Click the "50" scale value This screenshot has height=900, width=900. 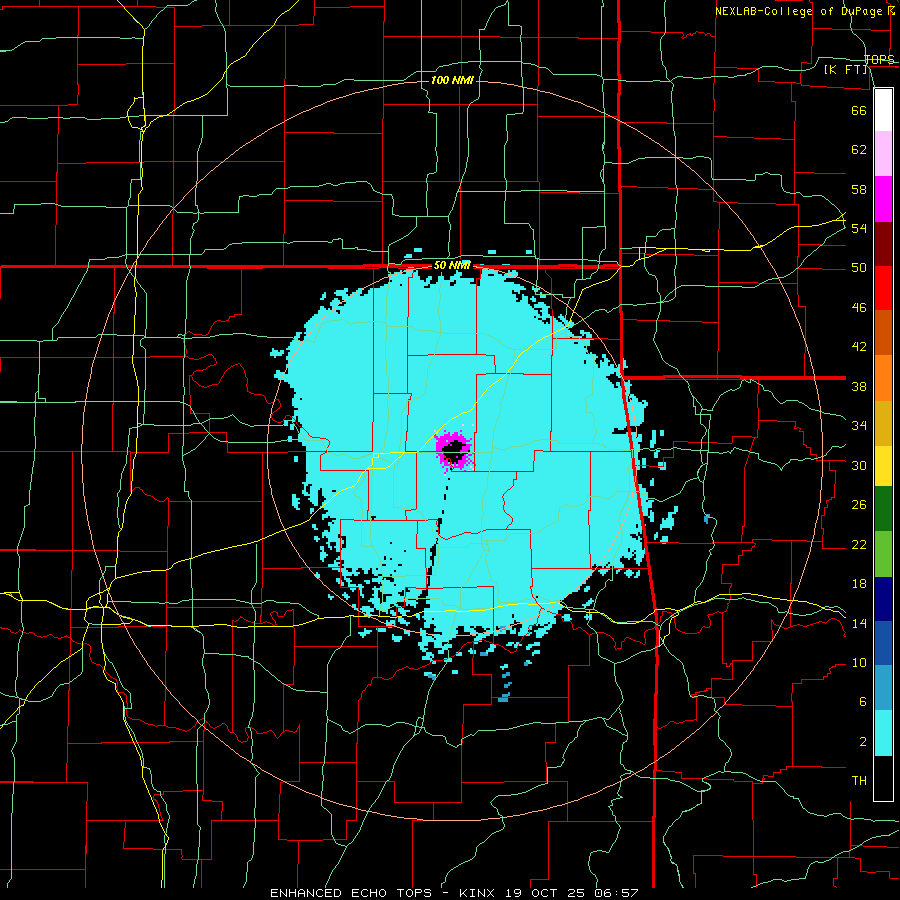click(859, 268)
